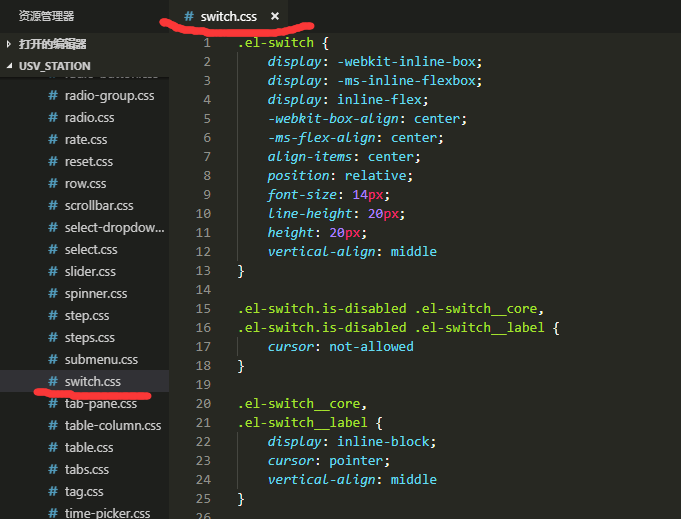Click the position: relative line

point(340,176)
